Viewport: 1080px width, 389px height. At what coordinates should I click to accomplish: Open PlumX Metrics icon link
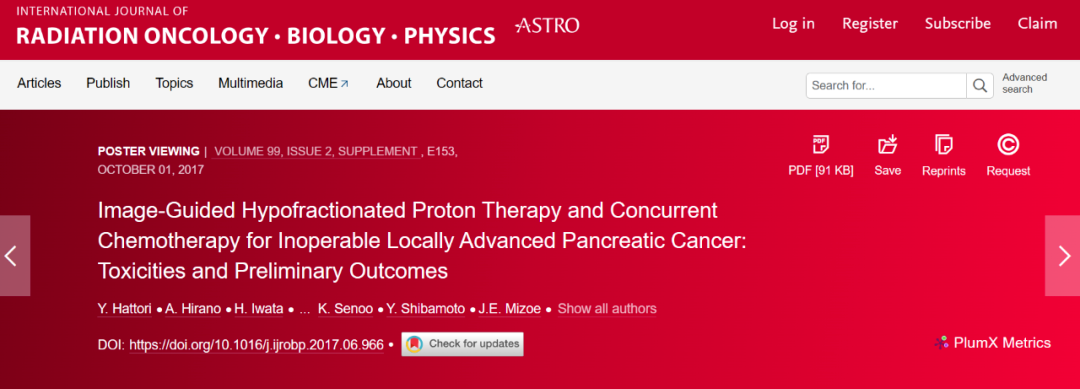[x=942, y=343]
